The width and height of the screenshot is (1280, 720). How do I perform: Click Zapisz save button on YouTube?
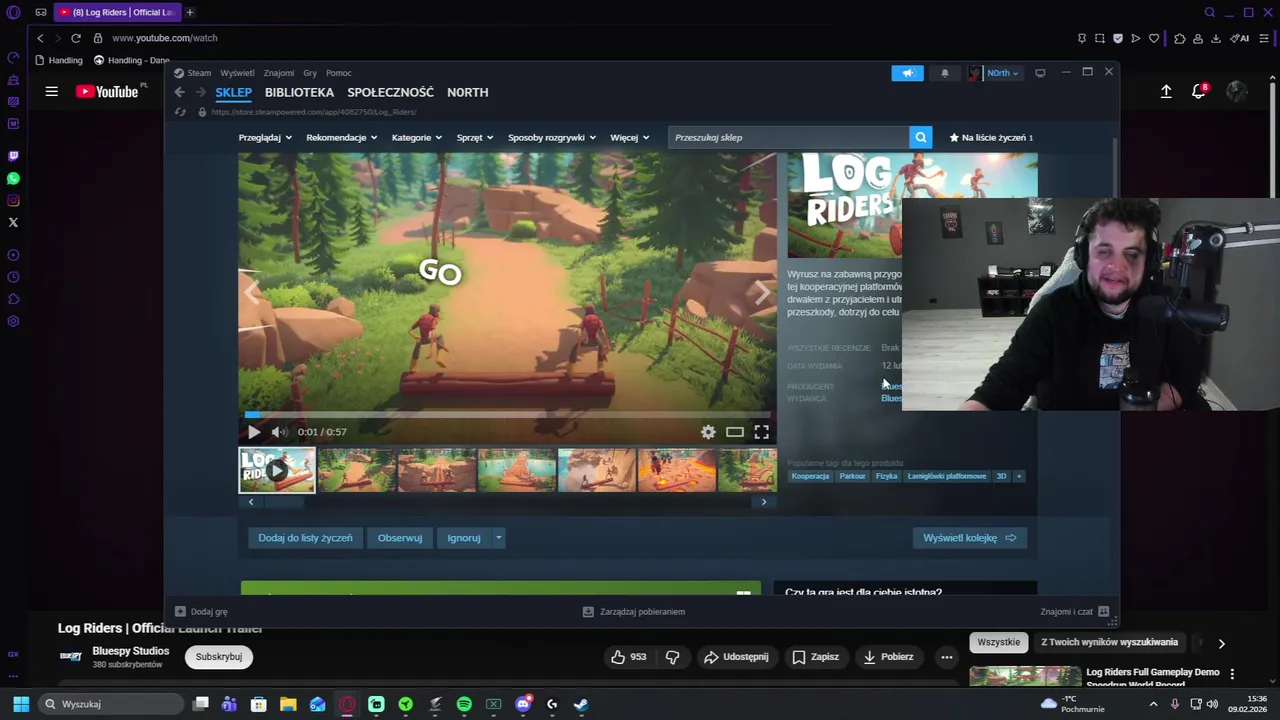click(816, 657)
